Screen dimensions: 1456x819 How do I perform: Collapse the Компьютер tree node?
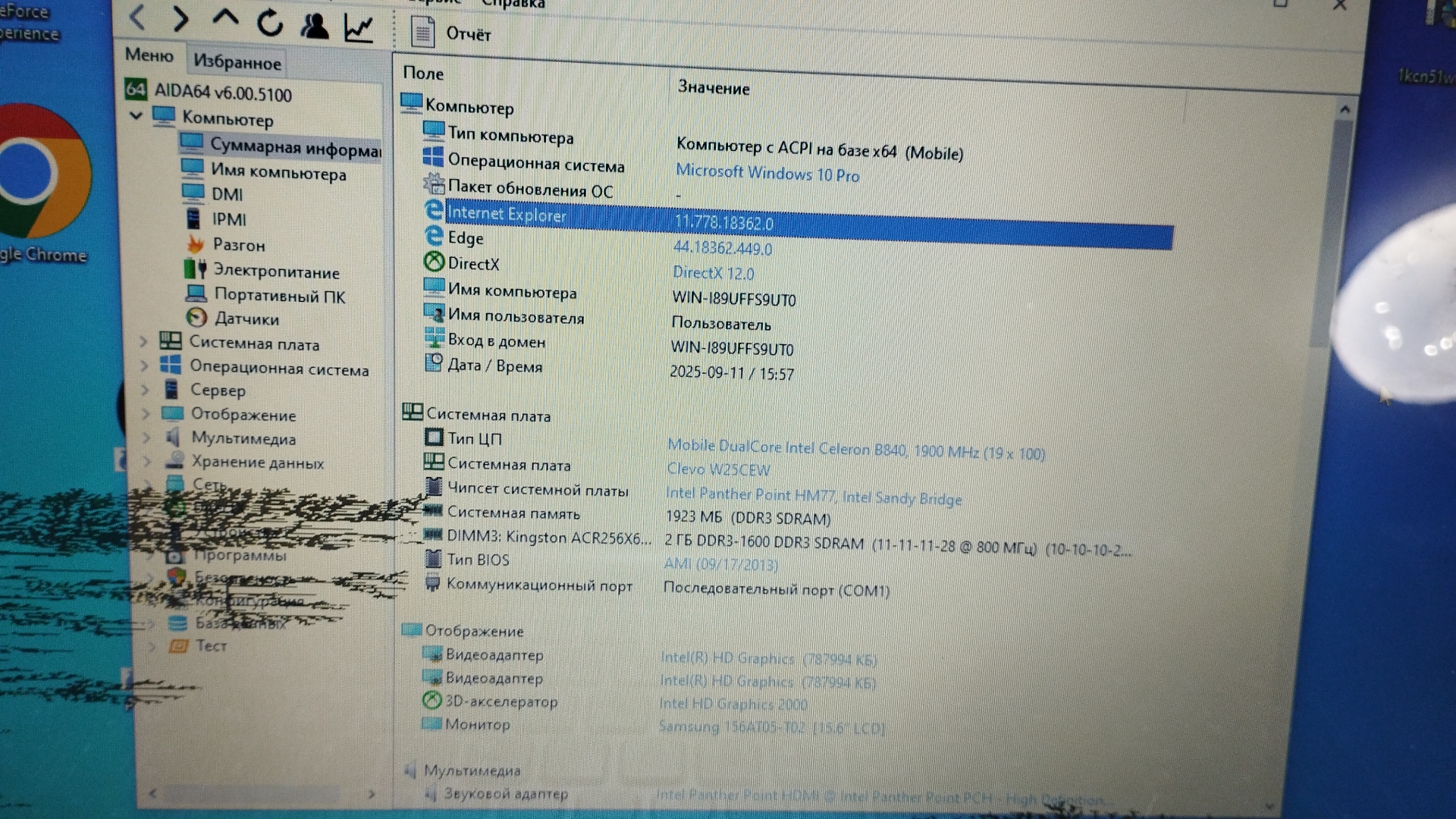coord(136,116)
